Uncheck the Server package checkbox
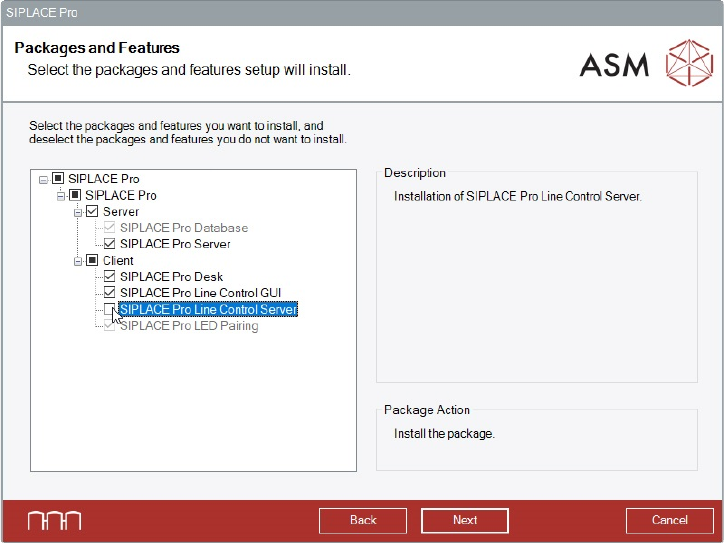724x543 pixels. click(x=92, y=211)
